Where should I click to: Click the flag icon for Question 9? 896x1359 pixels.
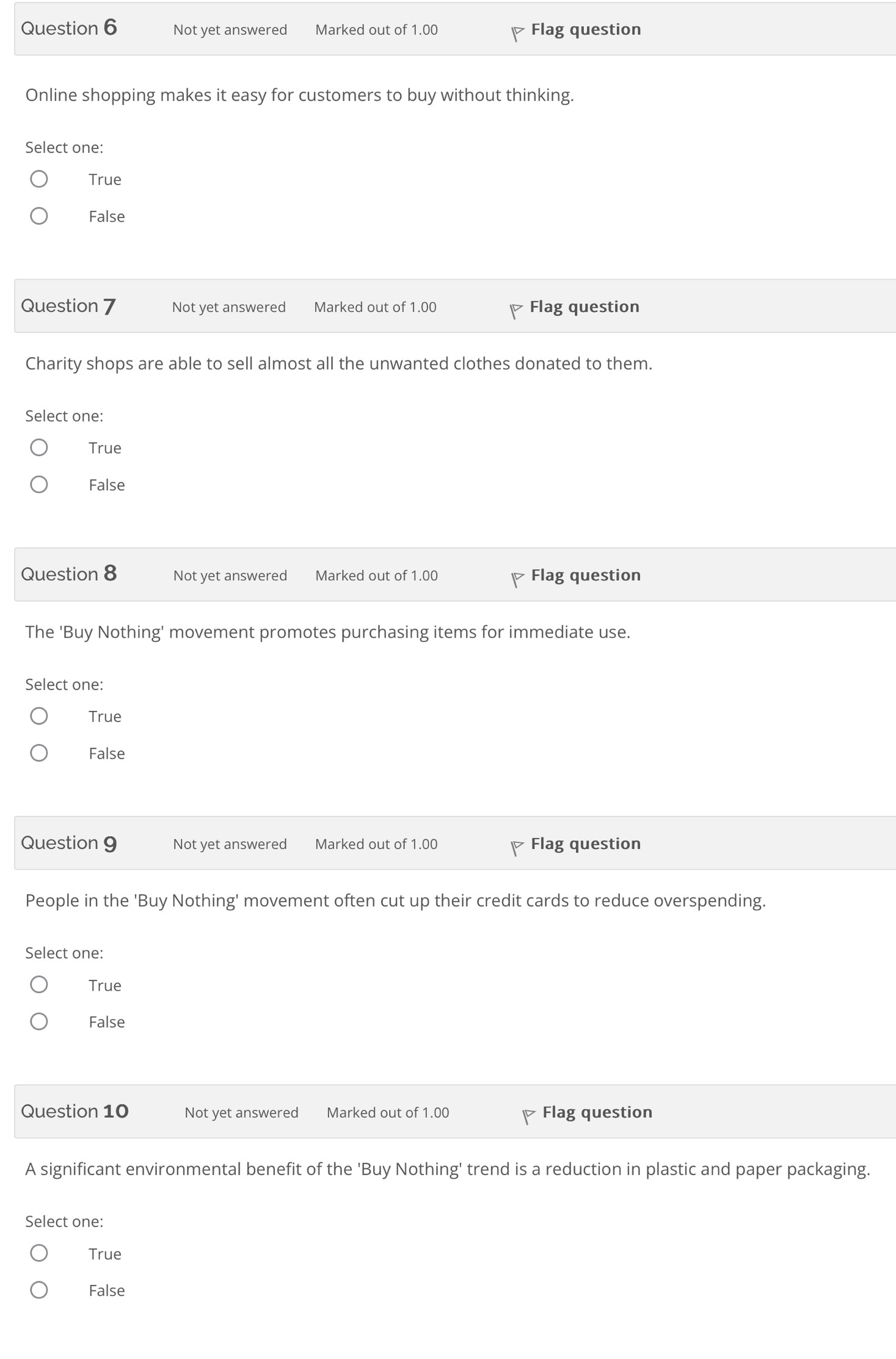pyautogui.click(x=517, y=847)
